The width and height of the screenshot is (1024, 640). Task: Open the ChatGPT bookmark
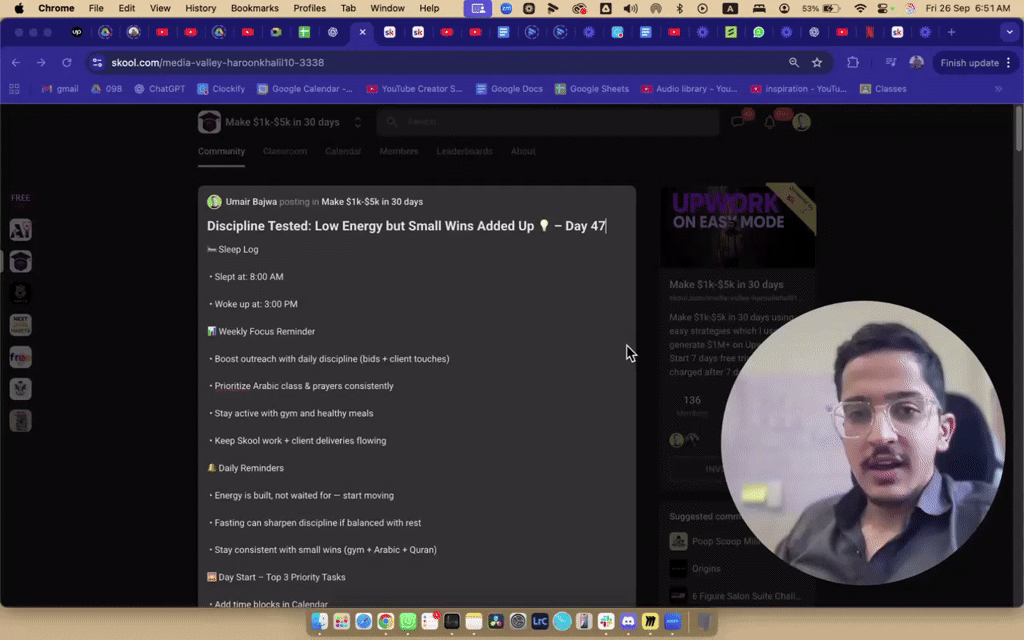coord(159,89)
